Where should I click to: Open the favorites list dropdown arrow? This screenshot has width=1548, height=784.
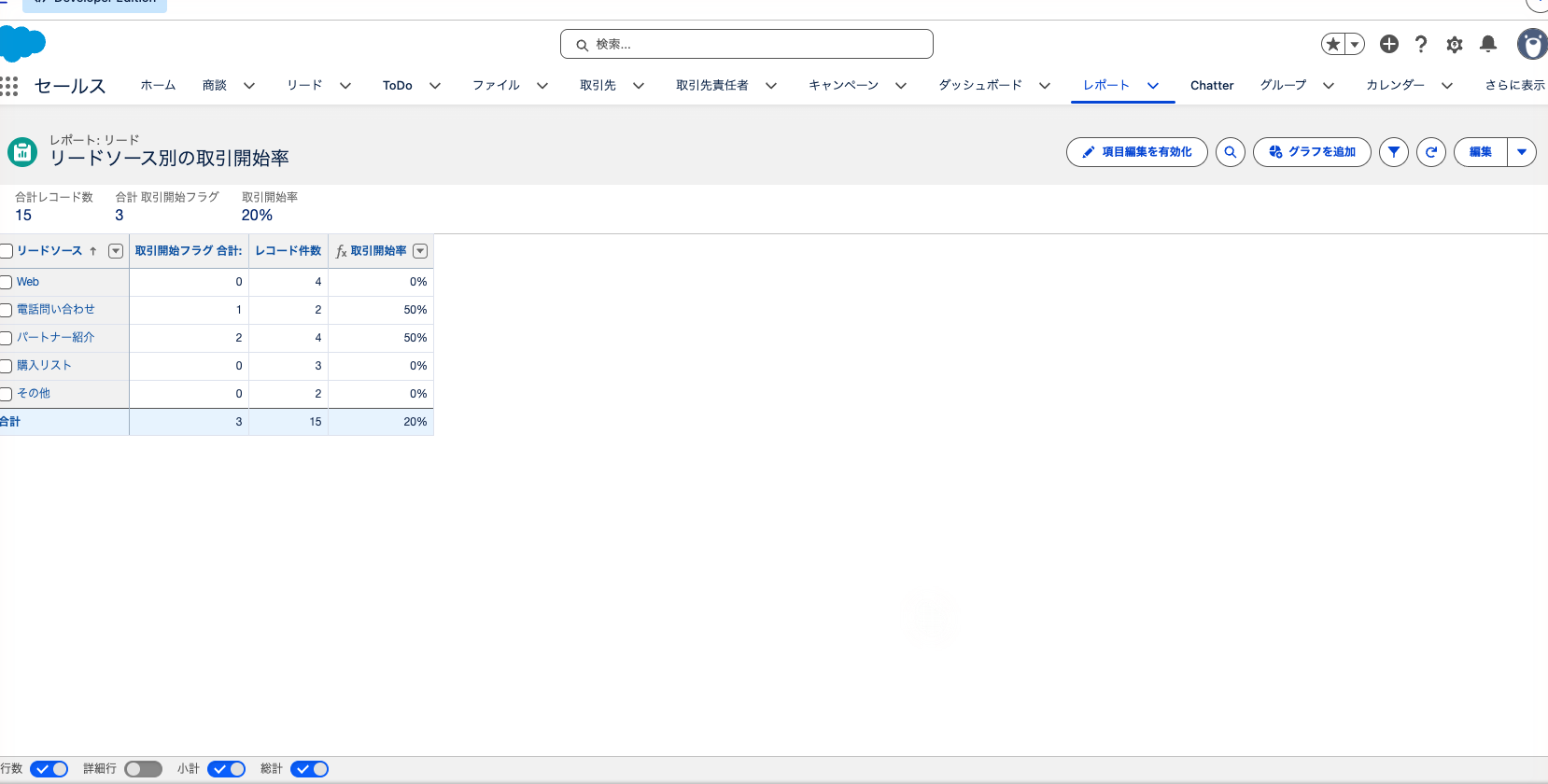click(1355, 44)
